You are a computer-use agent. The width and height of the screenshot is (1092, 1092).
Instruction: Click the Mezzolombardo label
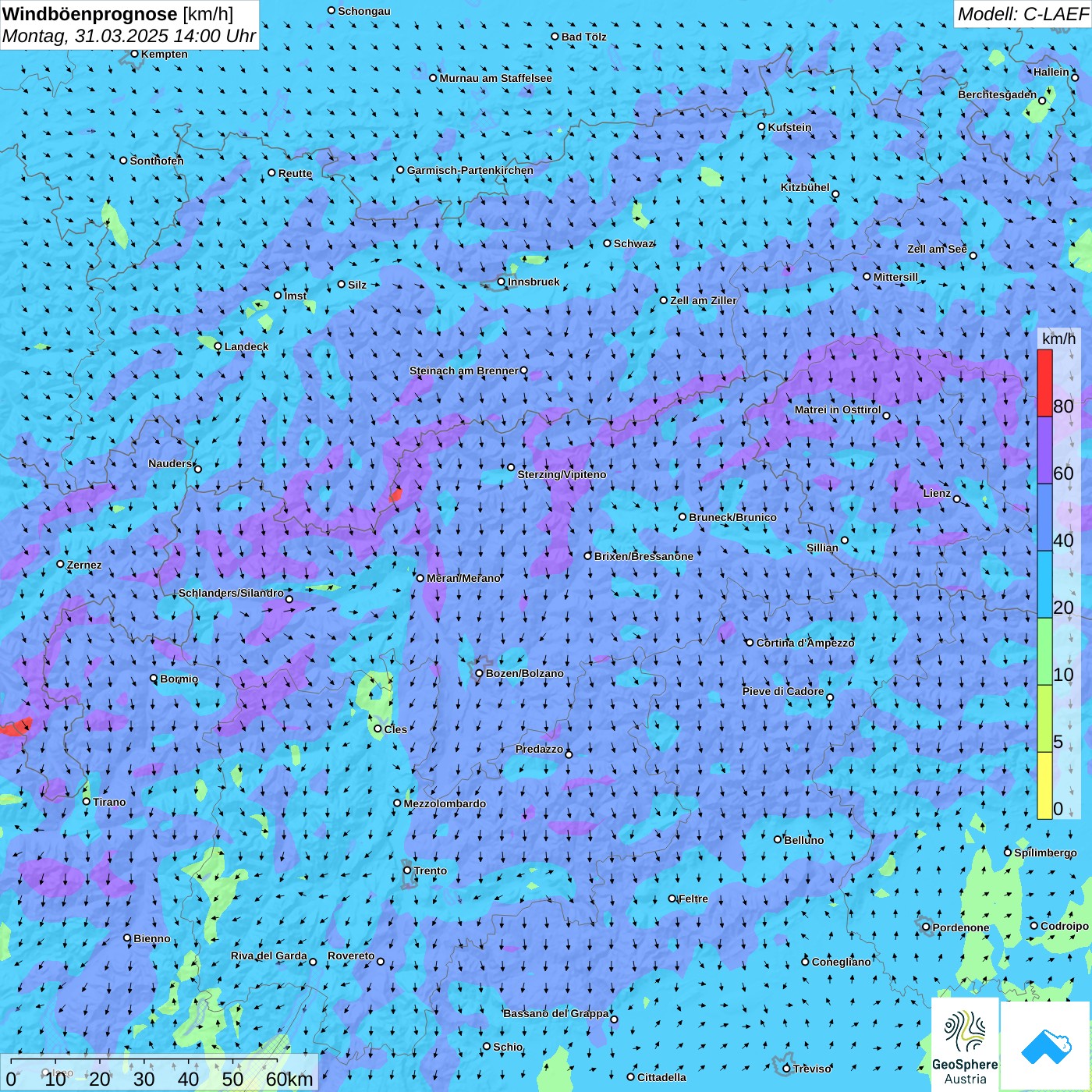445,803
